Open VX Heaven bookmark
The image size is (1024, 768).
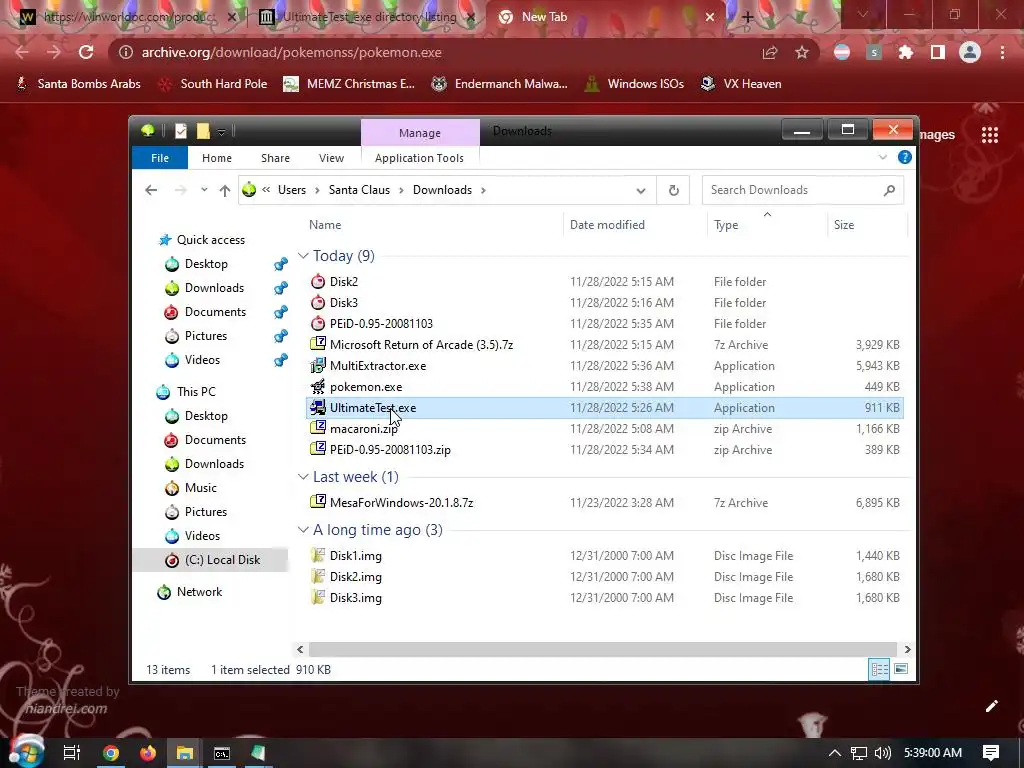(741, 84)
